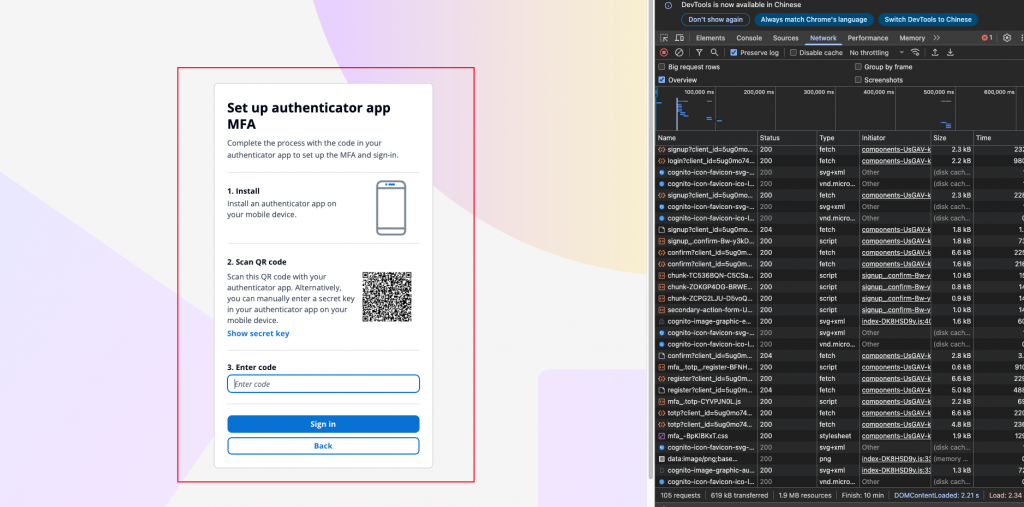Sort by the Status column header

[x=787, y=138]
